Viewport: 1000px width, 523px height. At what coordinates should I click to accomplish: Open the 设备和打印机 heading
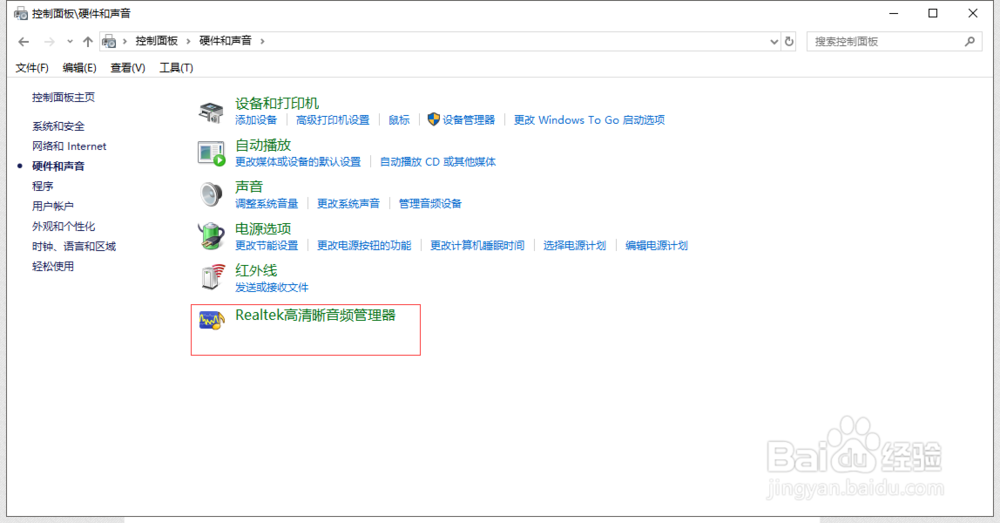pyautogui.click(x=277, y=103)
